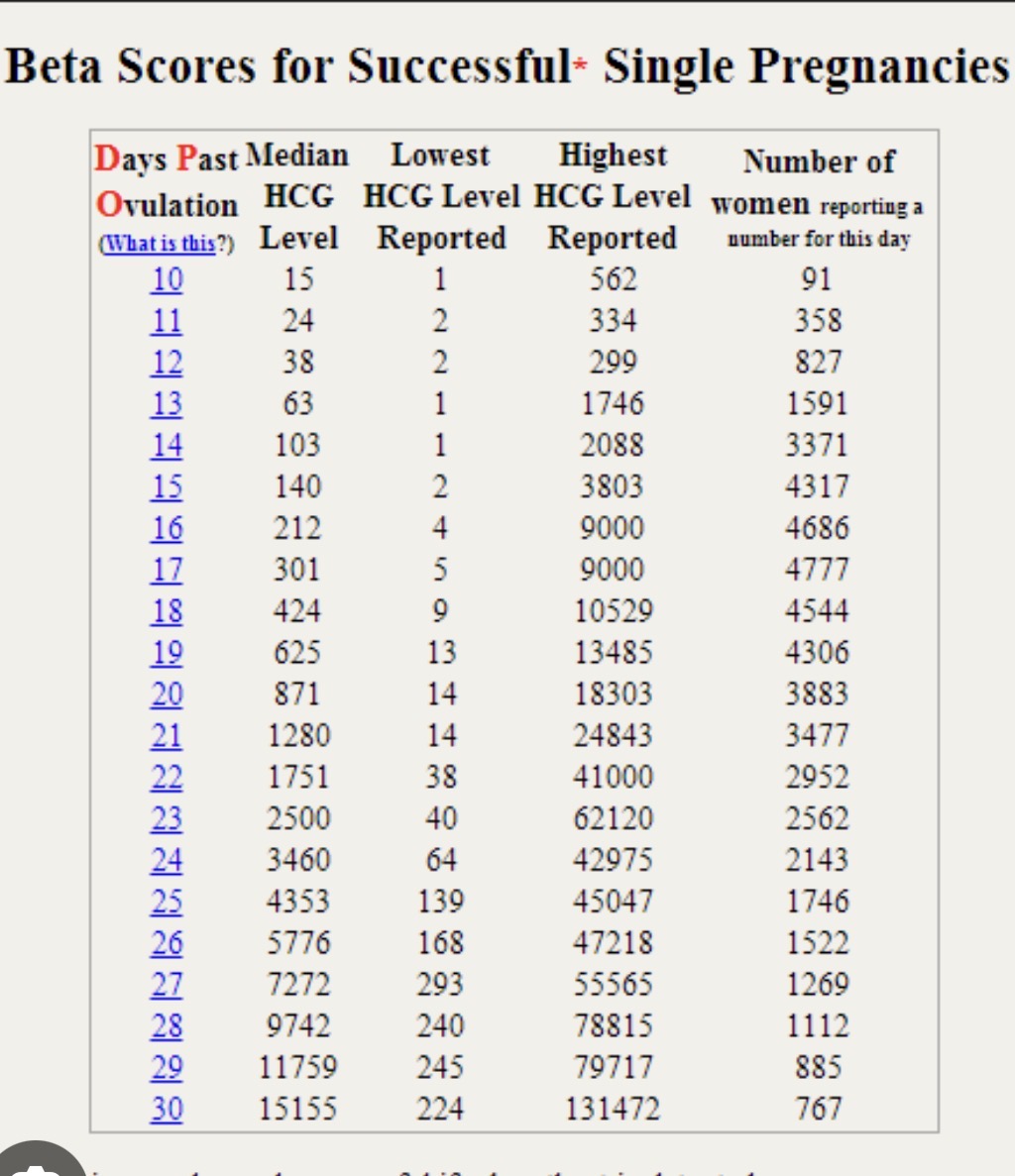Open the day 10 past ovulation link
The width and height of the screenshot is (1015, 1176).
coord(167,280)
